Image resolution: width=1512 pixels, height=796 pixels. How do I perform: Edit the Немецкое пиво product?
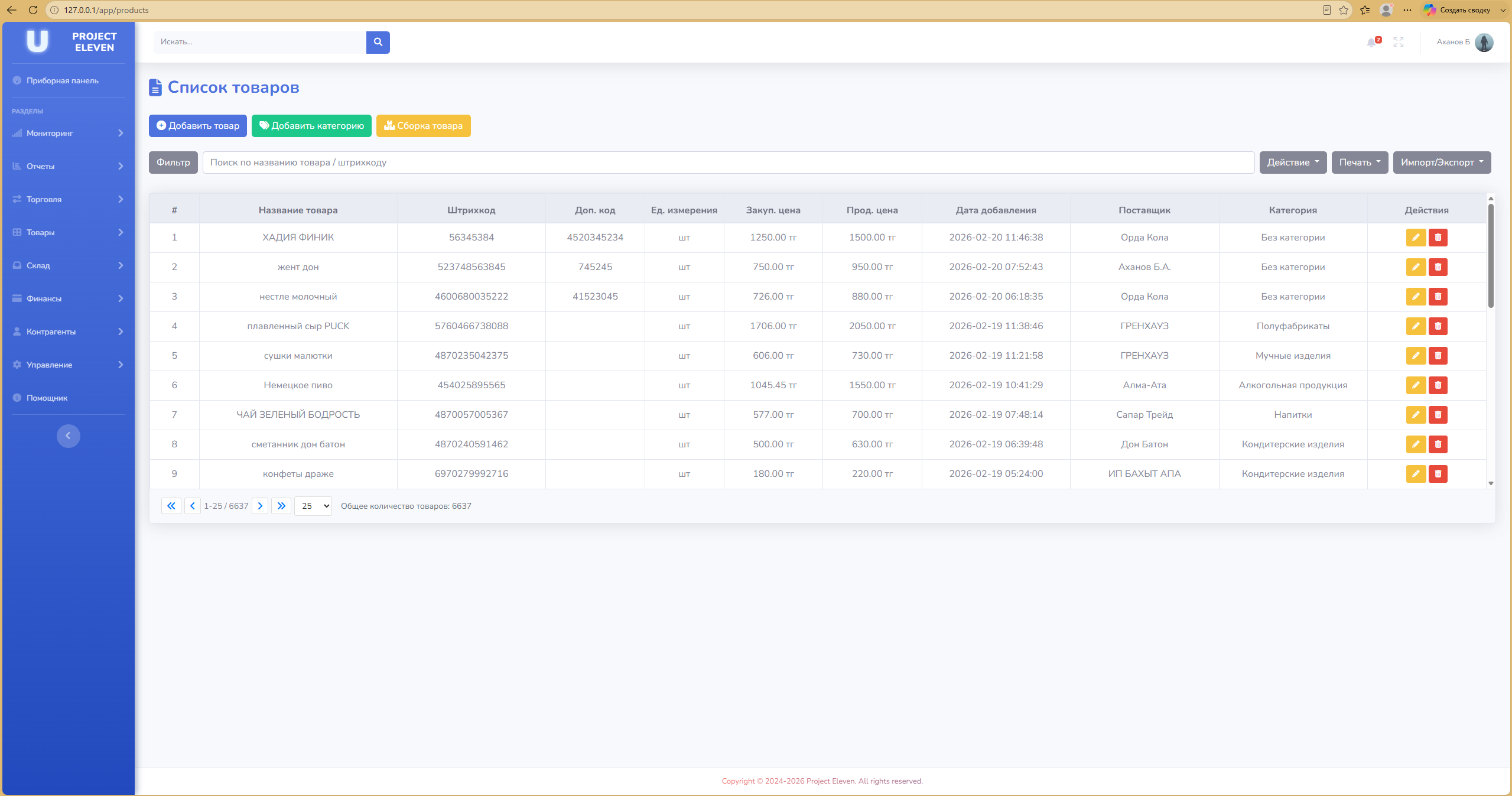click(1416, 385)
